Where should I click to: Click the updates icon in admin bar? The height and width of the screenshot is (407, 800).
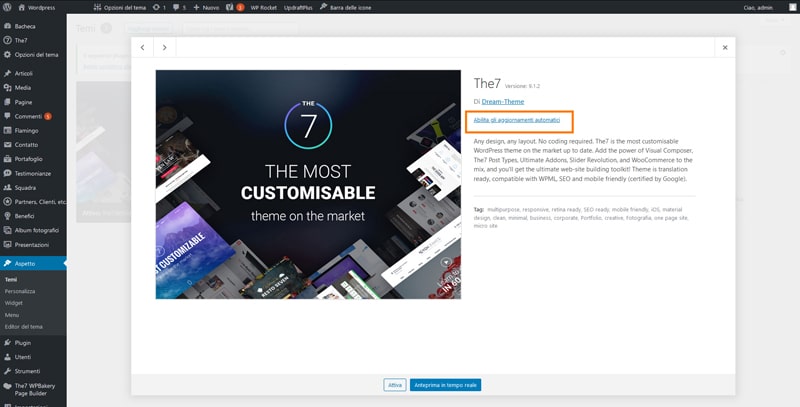tap(159, 8)
